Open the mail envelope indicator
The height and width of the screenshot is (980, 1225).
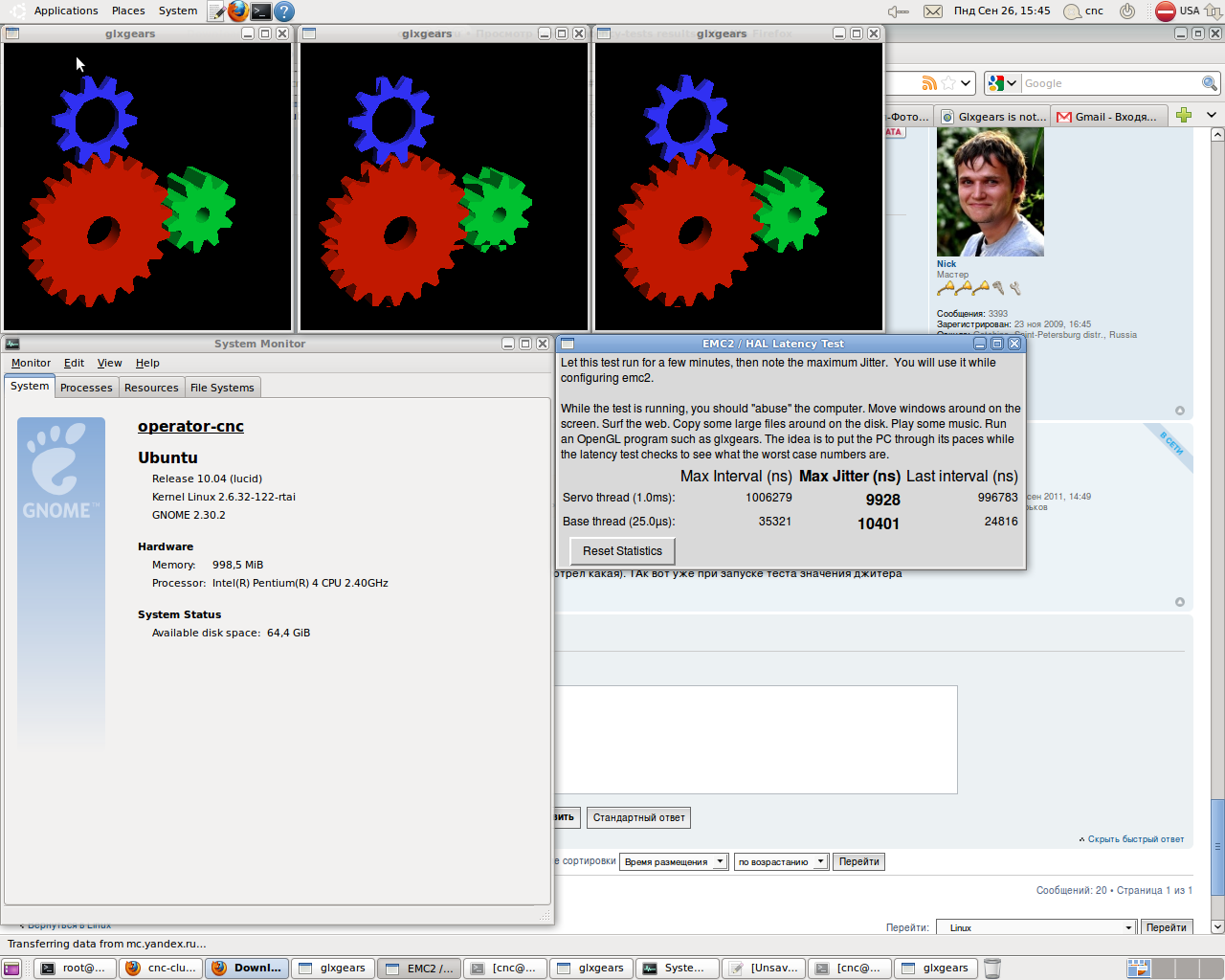932,11
